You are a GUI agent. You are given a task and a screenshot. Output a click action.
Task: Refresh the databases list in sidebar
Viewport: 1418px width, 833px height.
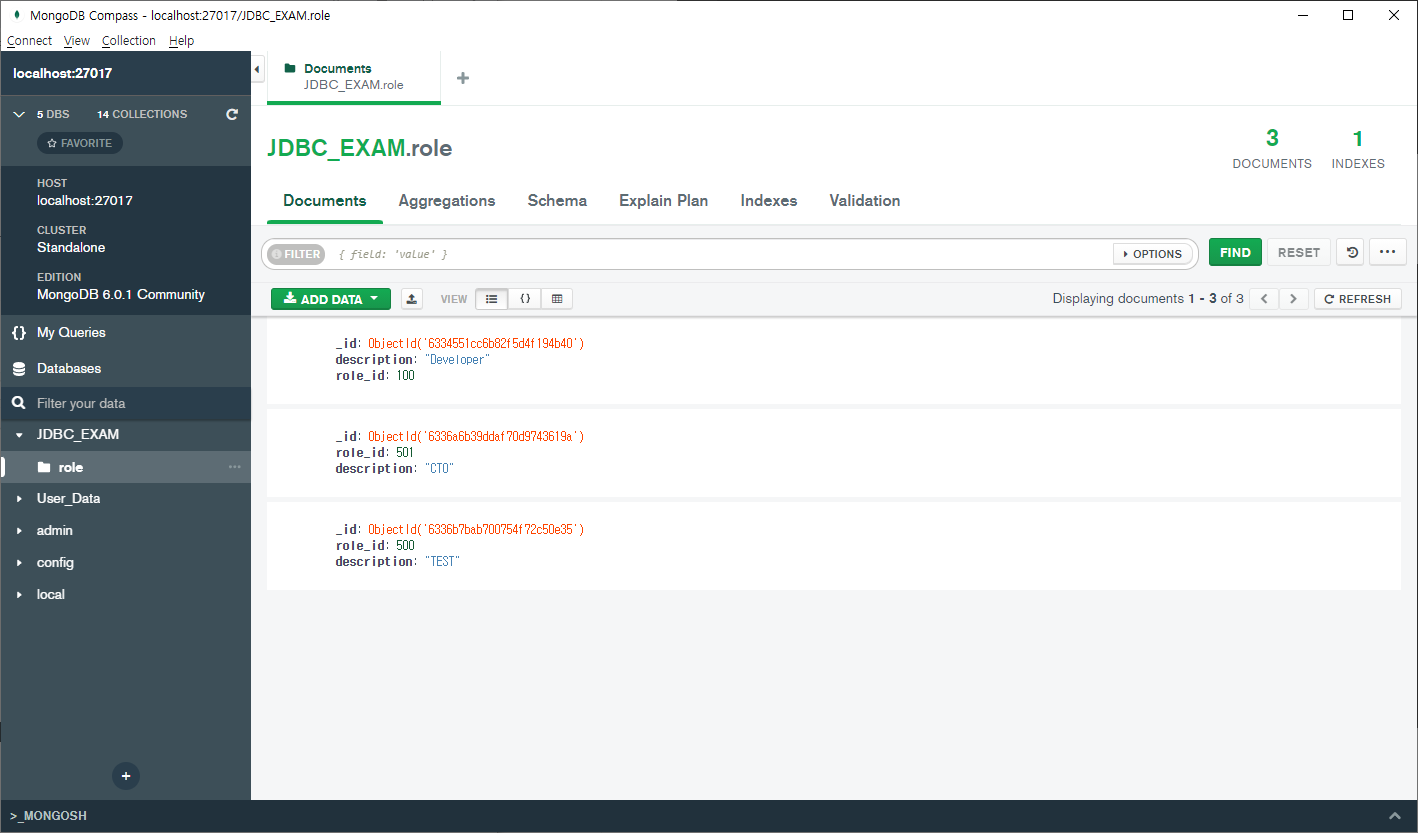[x=232, y=115]
